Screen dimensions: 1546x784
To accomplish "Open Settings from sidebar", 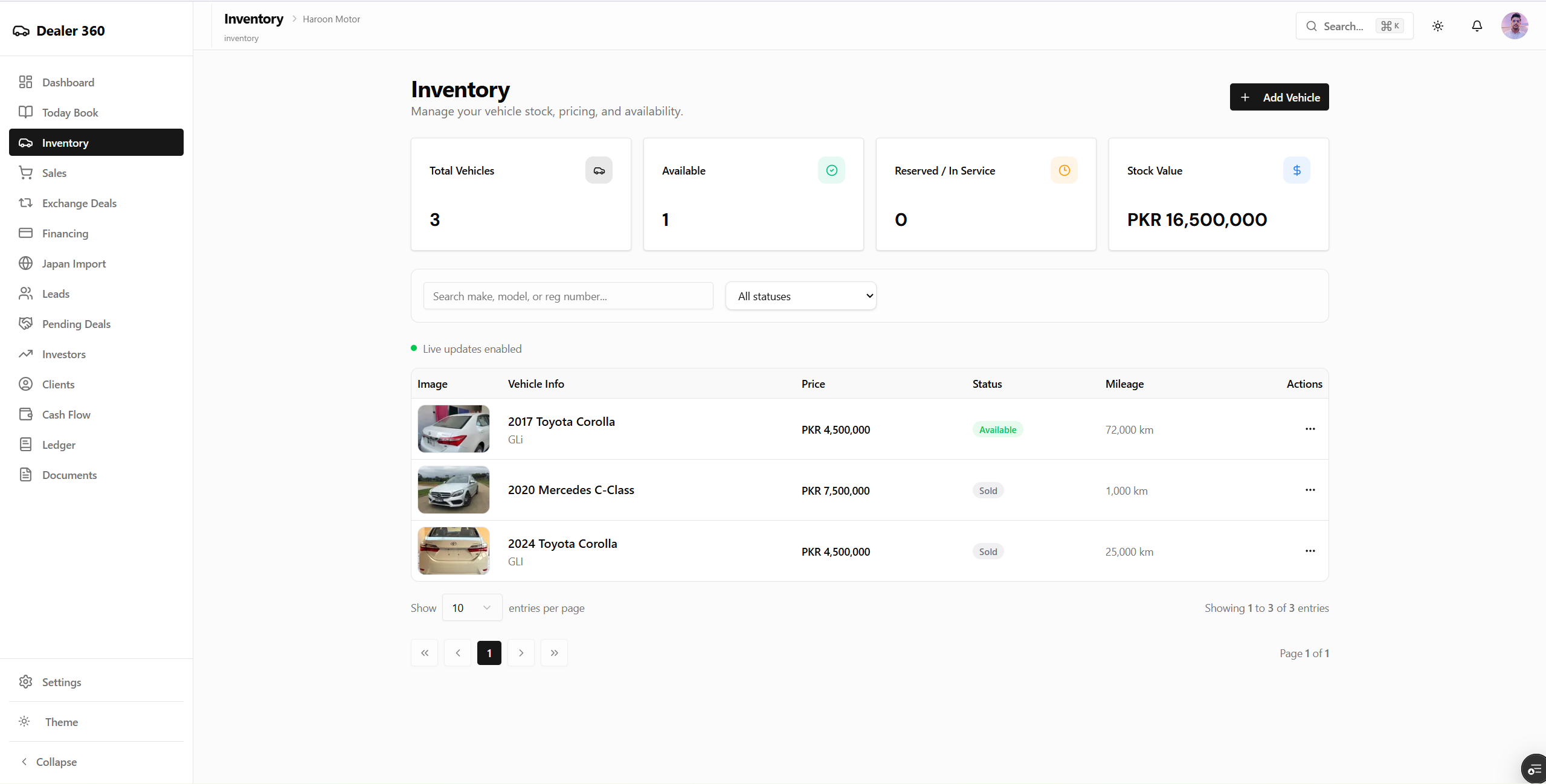I will click(96, 682).
